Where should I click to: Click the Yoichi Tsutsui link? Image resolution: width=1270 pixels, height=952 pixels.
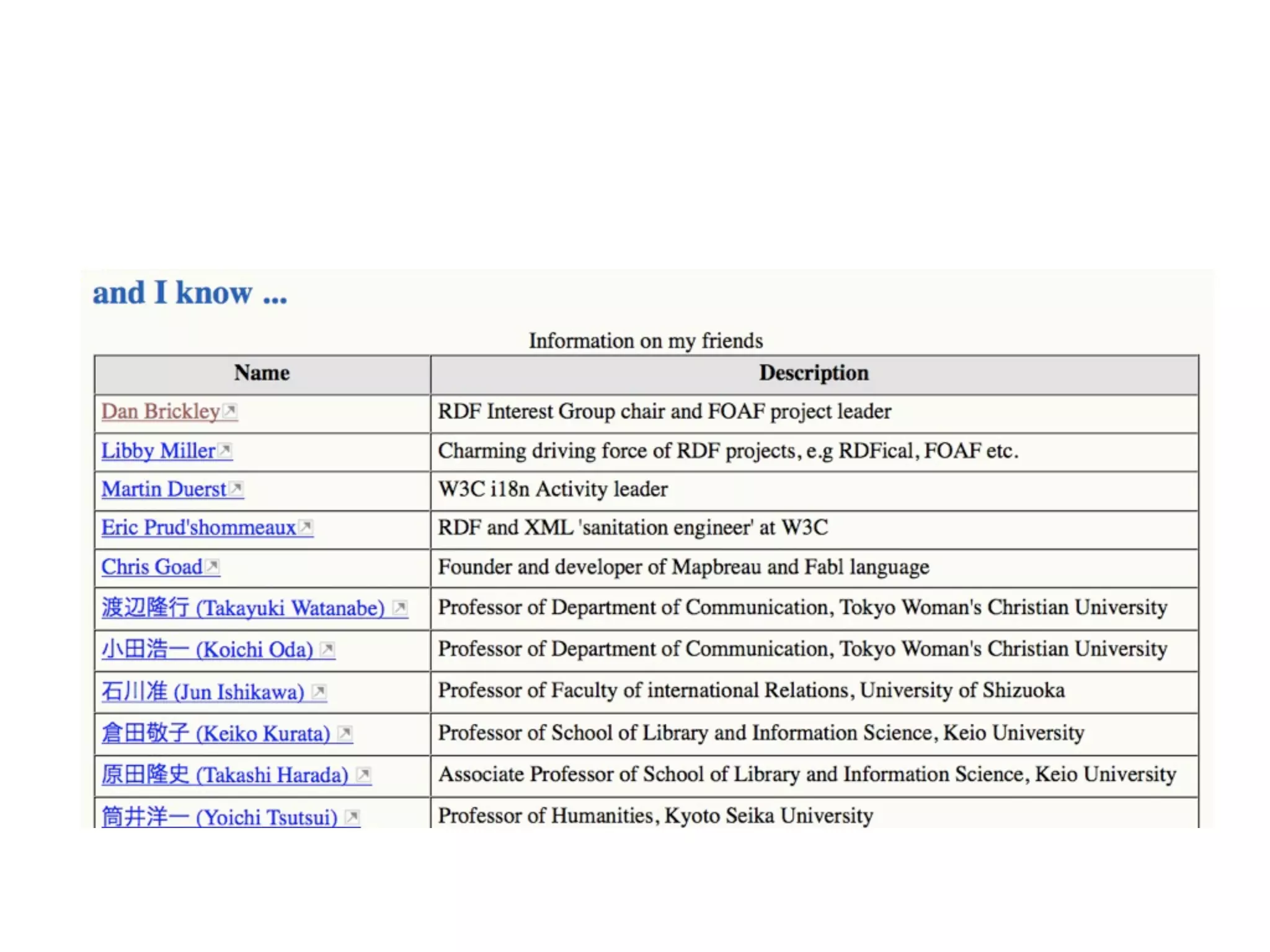point(220,817)
